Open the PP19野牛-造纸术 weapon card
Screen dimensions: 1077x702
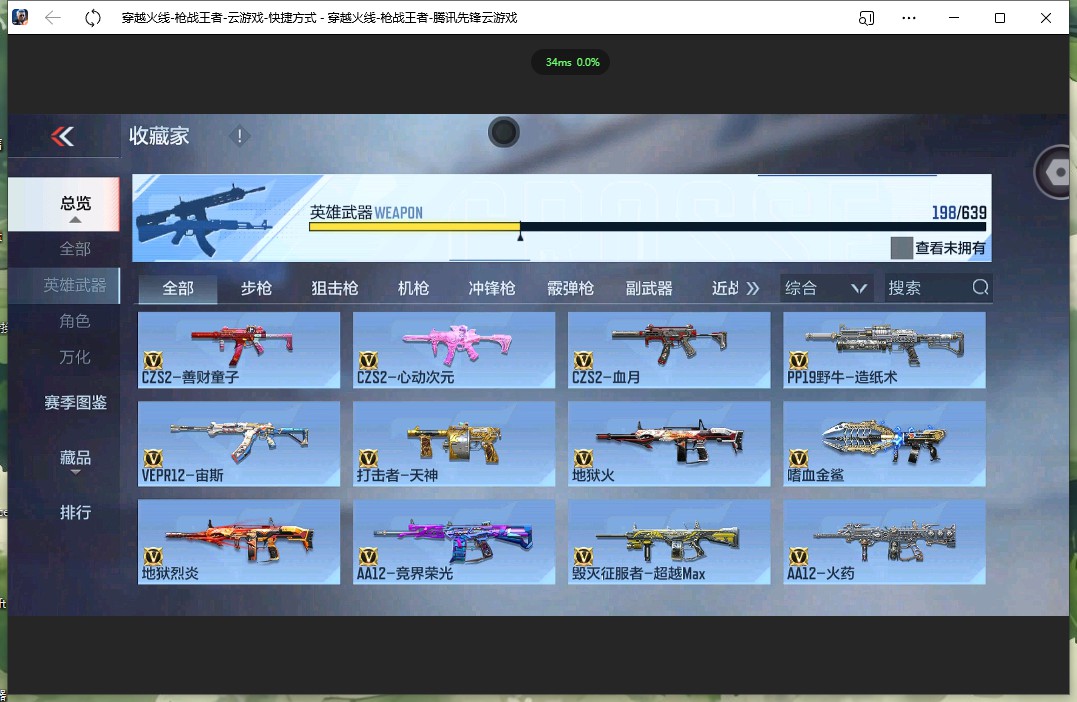(885, 350)
